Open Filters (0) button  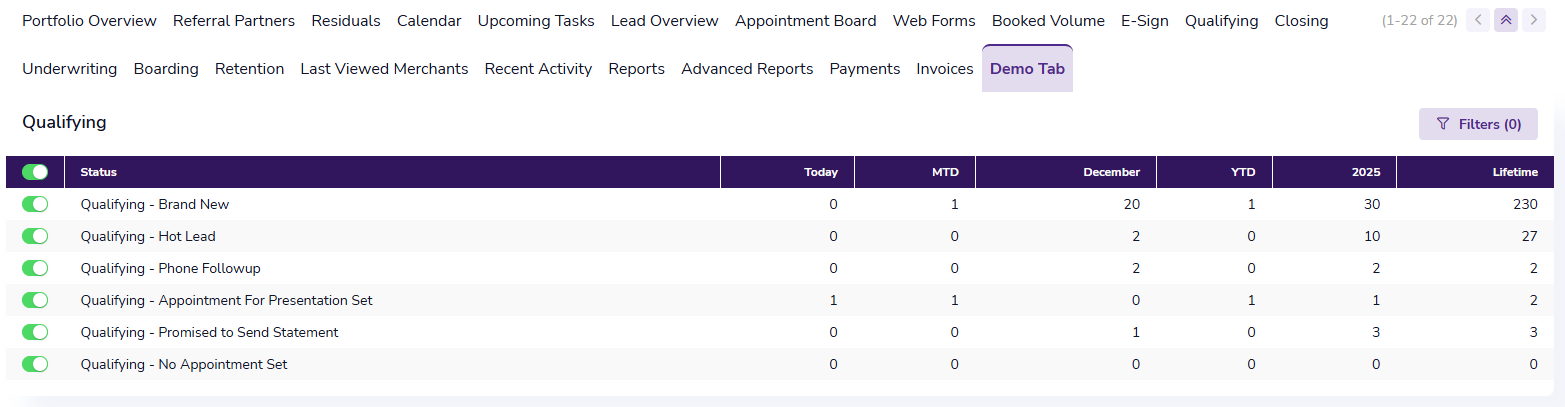click(x=1478, y=124)
